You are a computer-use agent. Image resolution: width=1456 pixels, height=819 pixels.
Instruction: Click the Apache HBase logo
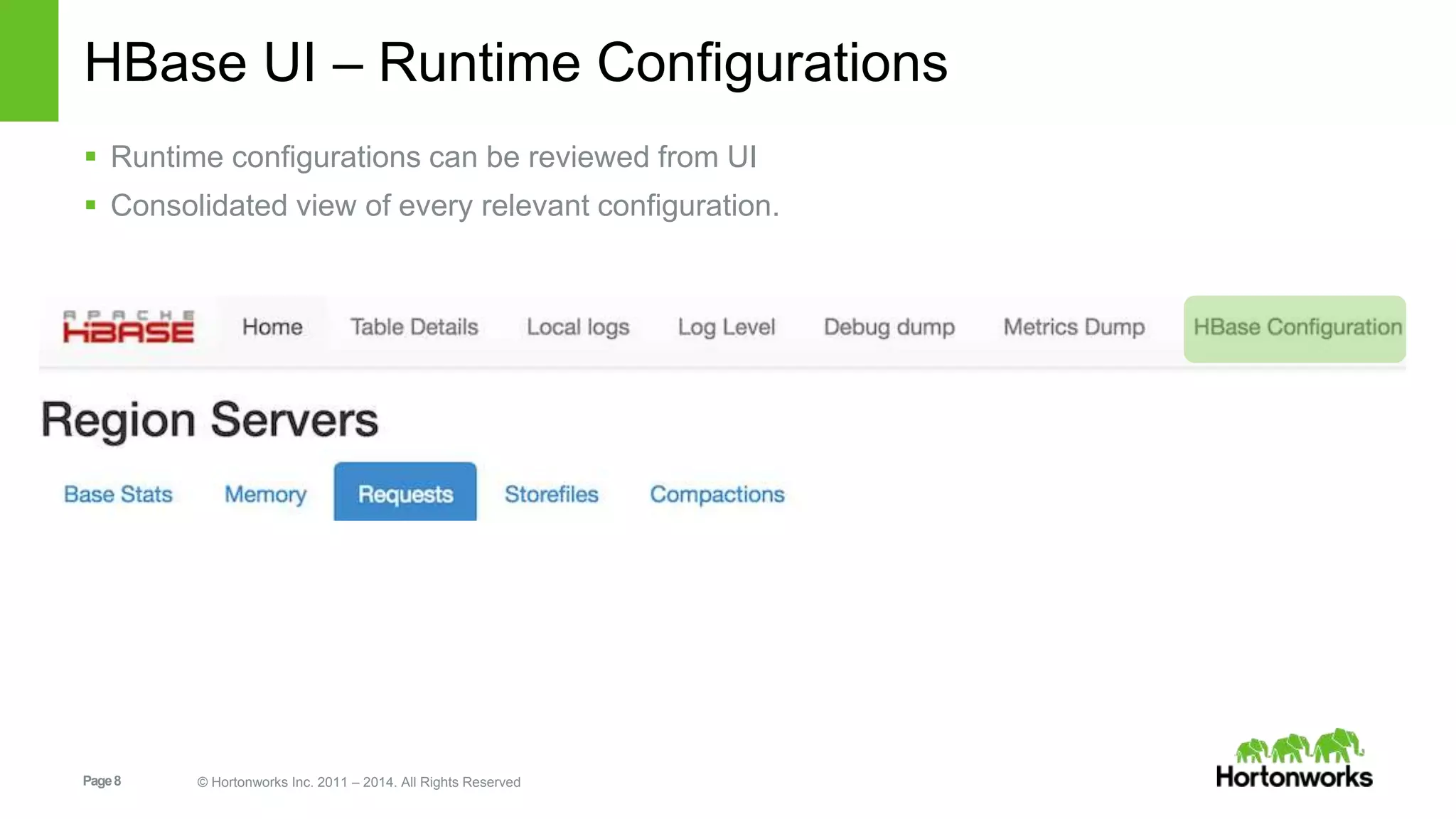pos(129,327)
